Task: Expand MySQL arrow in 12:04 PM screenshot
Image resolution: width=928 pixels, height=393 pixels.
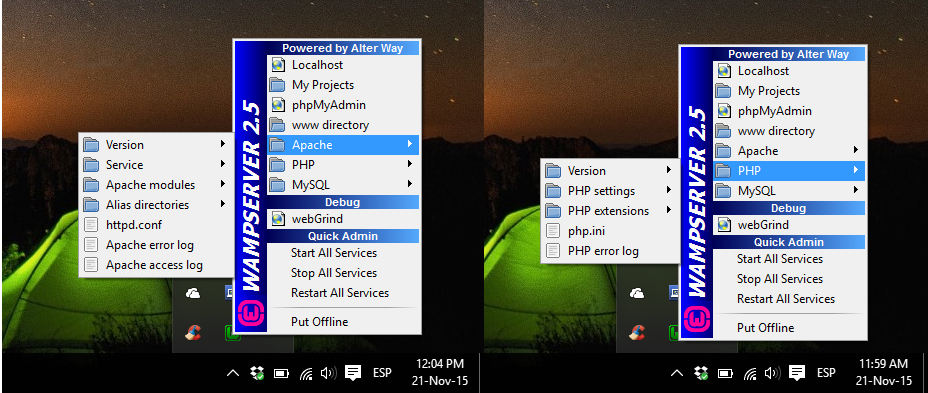Action: tap(410, 185)
